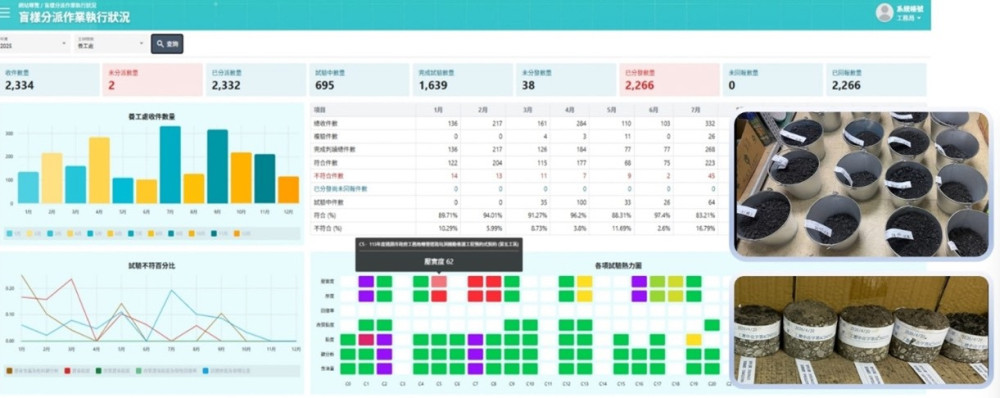1000x398 pixels.
Task: Click the 1月 bar in bar chart
Action: pos(28,188)
